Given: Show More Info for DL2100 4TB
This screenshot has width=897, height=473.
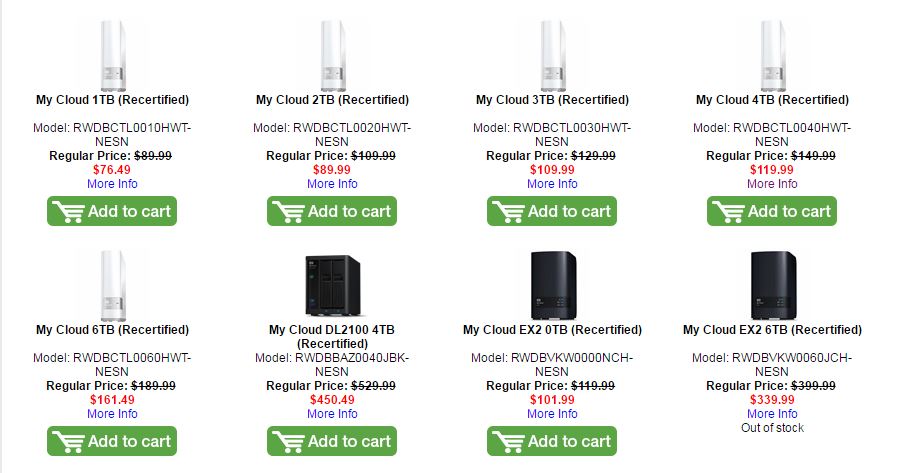Looking at the screenshot, I should click(332, 414).
